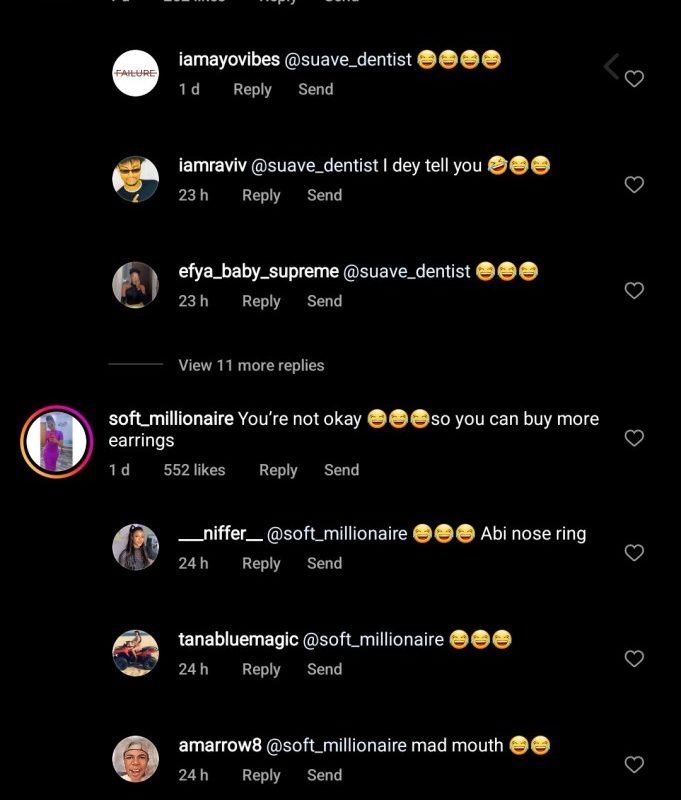Click the back chevron arrow near top
681x800 pixels.
click(x=611, y=67)
